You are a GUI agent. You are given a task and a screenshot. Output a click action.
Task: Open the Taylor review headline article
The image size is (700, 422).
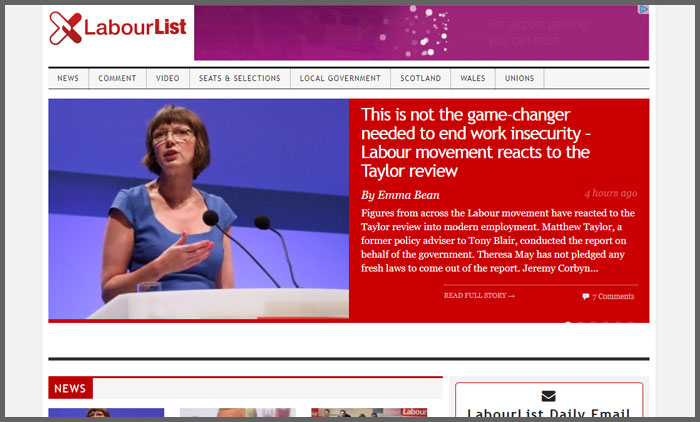pyautogui.click(x=476, y=143)
